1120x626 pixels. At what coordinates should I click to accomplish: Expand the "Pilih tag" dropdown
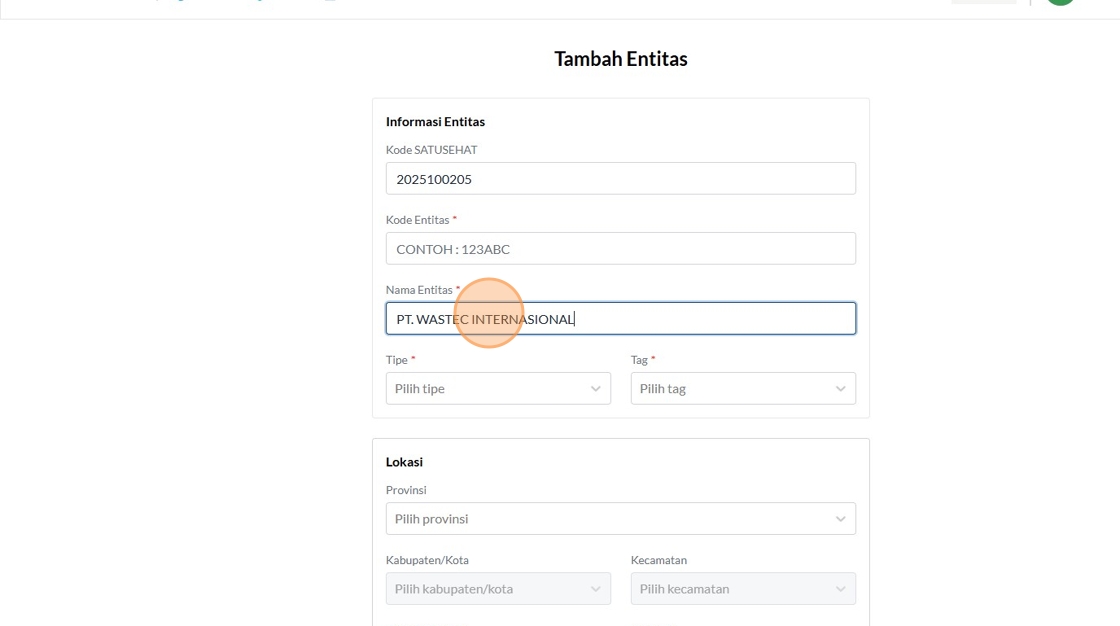coord(735,389)
